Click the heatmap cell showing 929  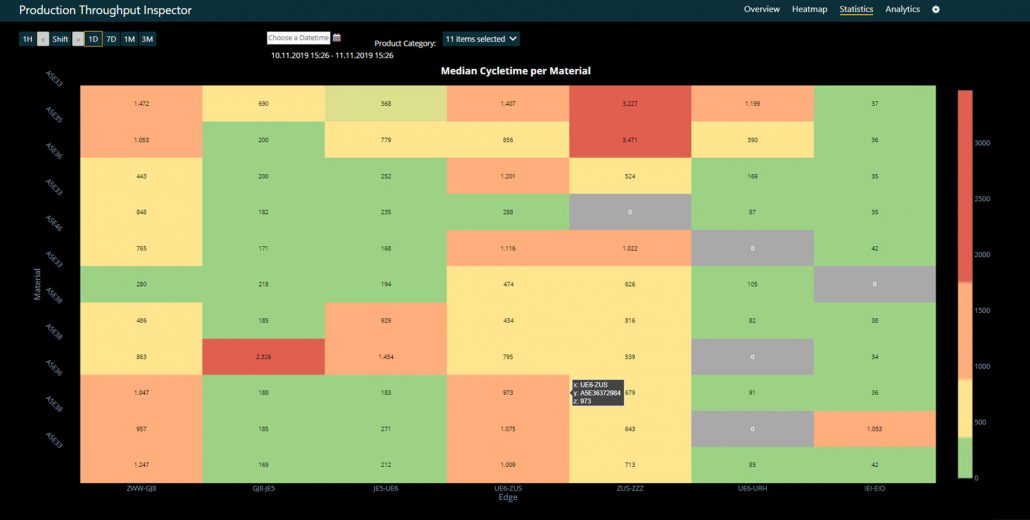pos(386,320)
